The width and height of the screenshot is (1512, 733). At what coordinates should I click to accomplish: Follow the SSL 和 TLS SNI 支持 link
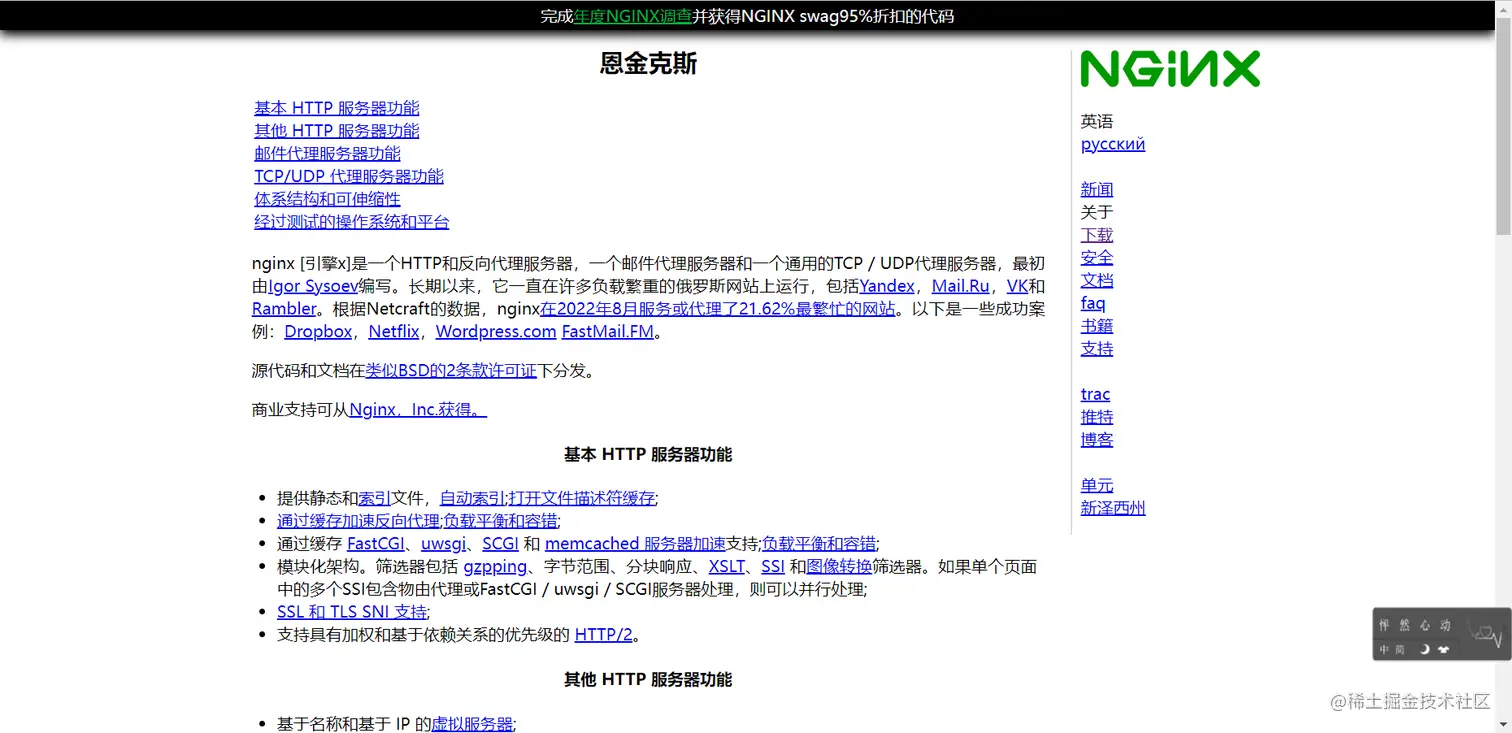click(x=352, y=612)
